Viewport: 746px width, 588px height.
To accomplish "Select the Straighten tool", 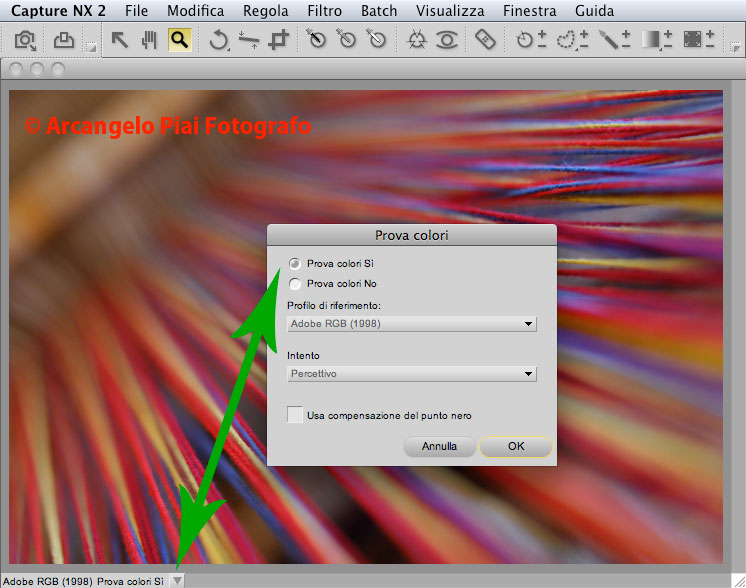I will pos(249,40).
